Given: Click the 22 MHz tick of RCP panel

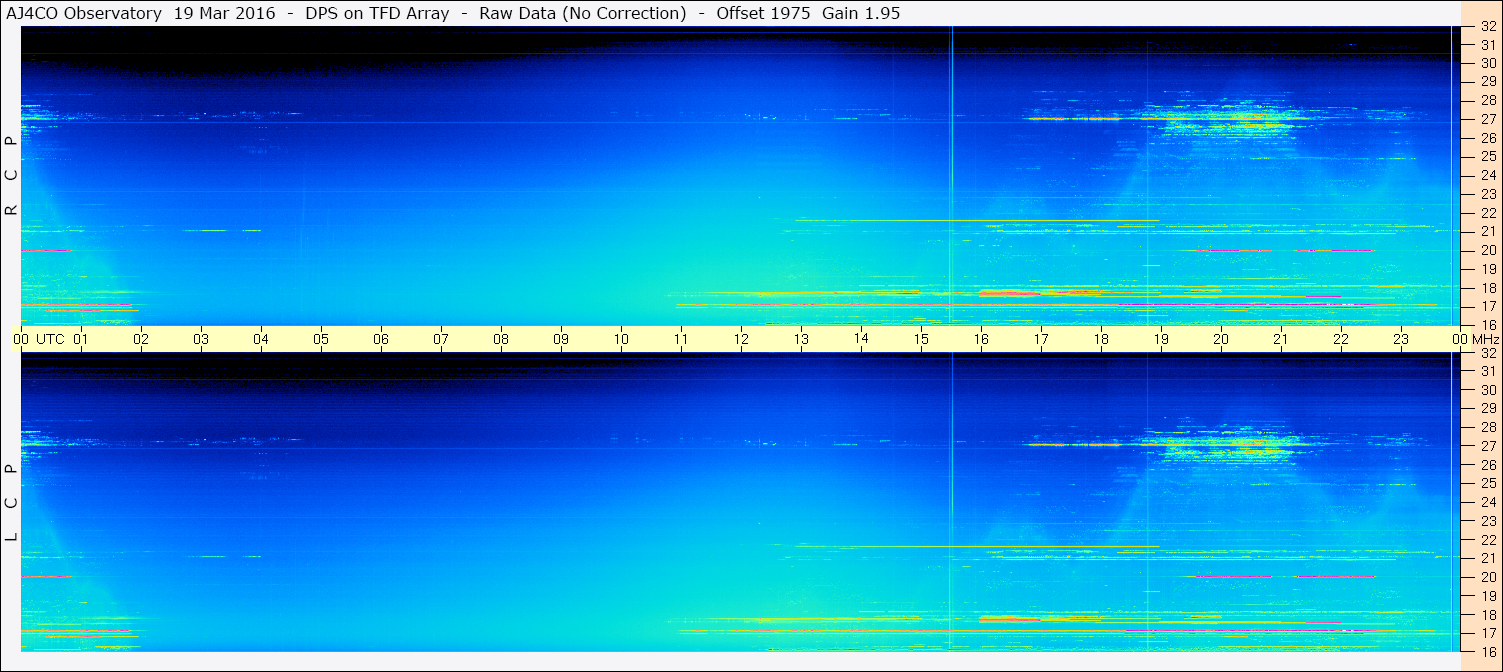Looking at the screenshot, I should pos(1488,213).
